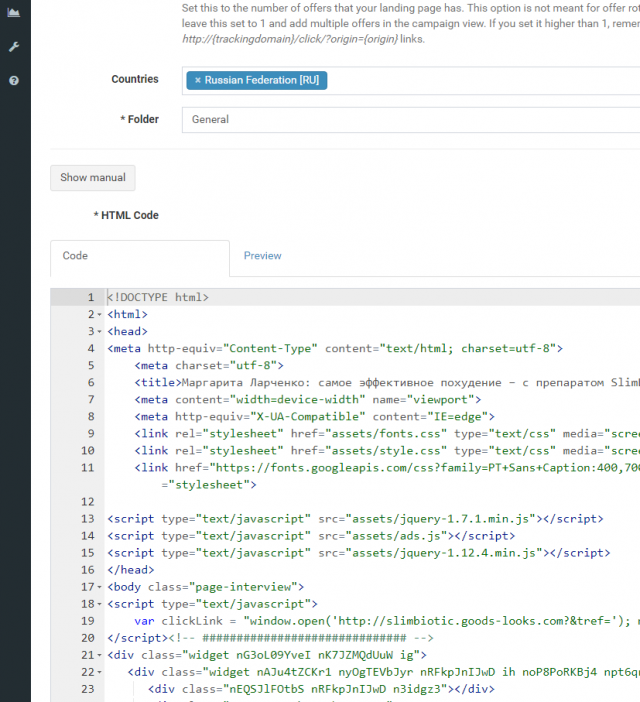
Task: Click the X-UA-Compatible meta line
Action: click(315, 416)
